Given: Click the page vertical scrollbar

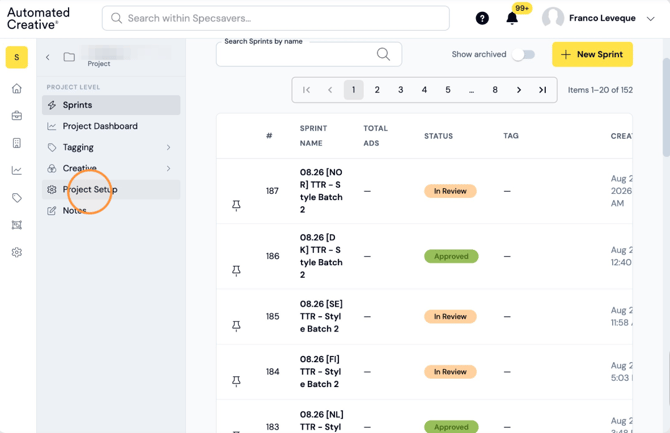Looking at the screenshot, I should [666, 107].
